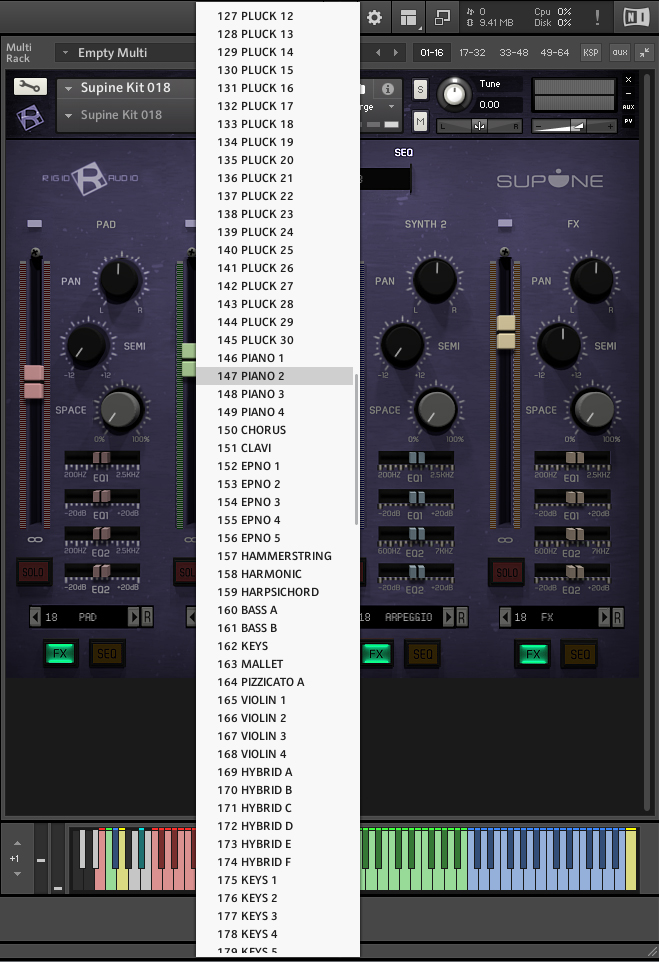Toggle the aux button in Multi Rack header
Viewport: 659px width, 962px height.
(620, 53)
